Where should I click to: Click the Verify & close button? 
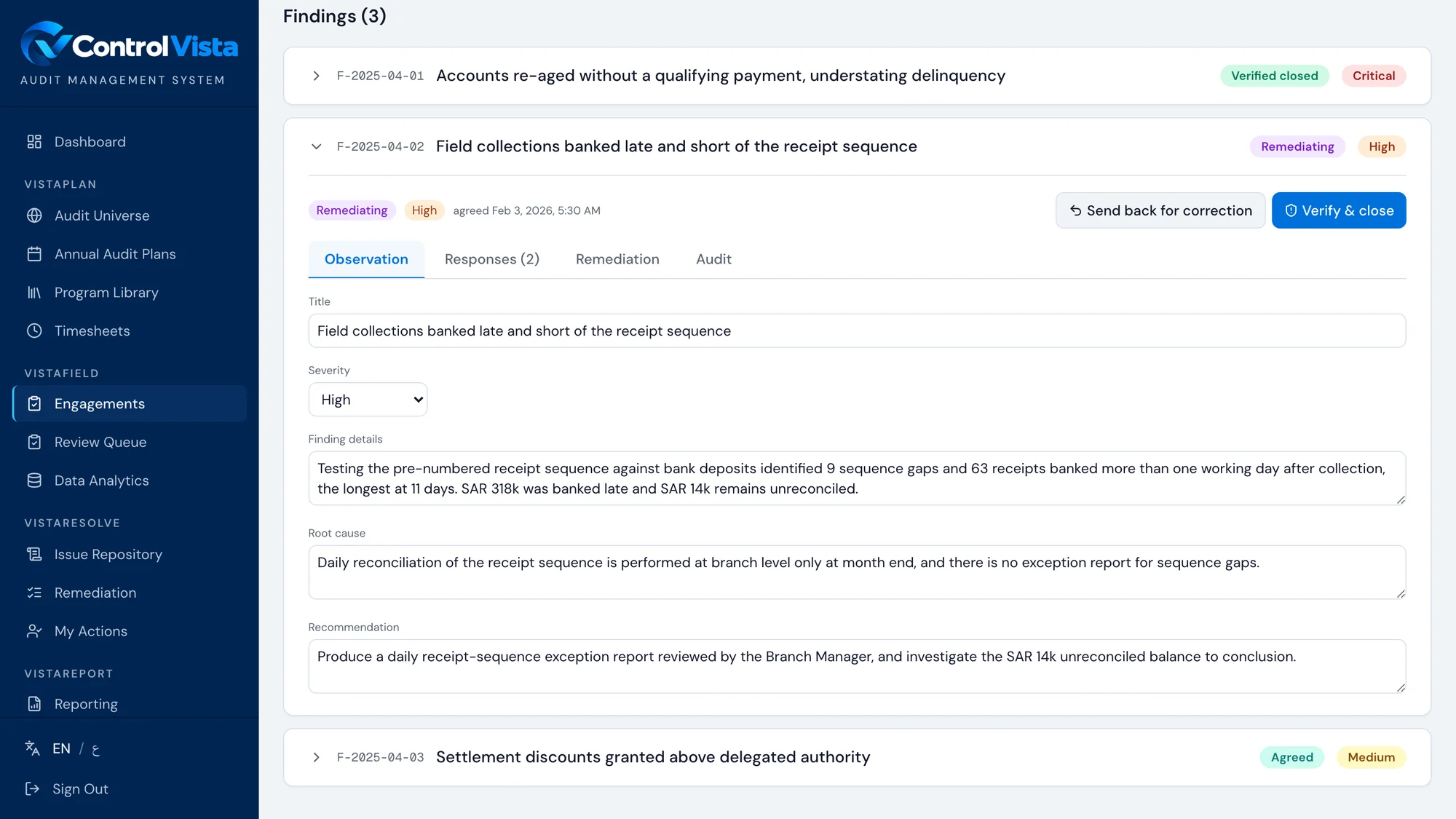pos(1339,210)
